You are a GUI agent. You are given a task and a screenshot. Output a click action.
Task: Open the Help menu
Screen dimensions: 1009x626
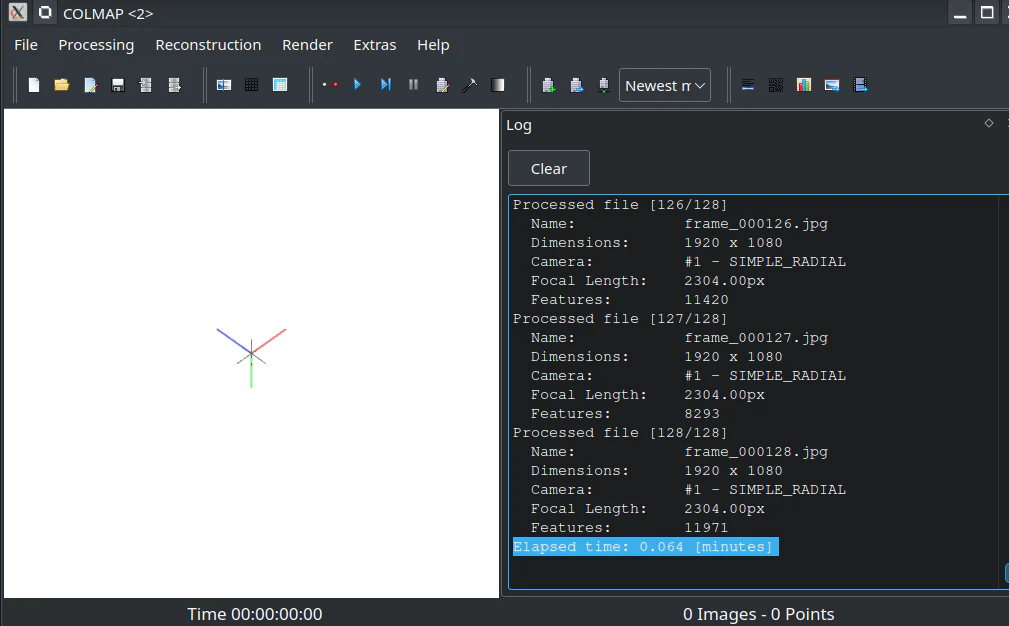(433, 45)
